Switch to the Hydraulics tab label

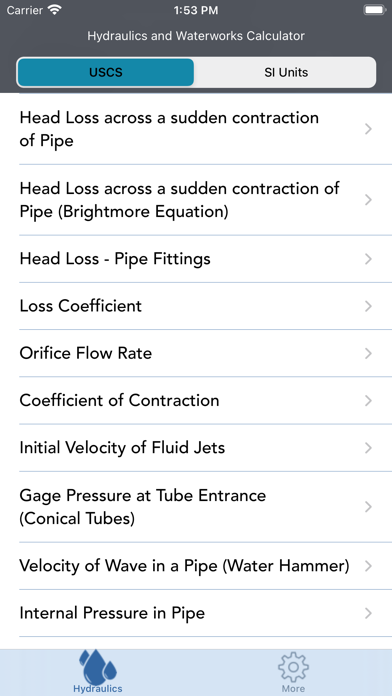[x=98, y=689]
